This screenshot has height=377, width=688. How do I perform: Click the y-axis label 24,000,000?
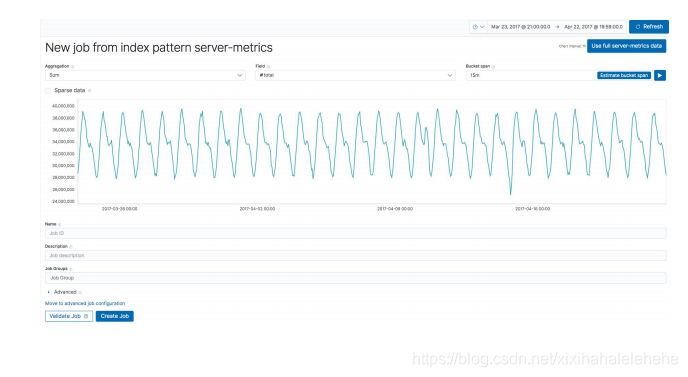pos(63,201)
